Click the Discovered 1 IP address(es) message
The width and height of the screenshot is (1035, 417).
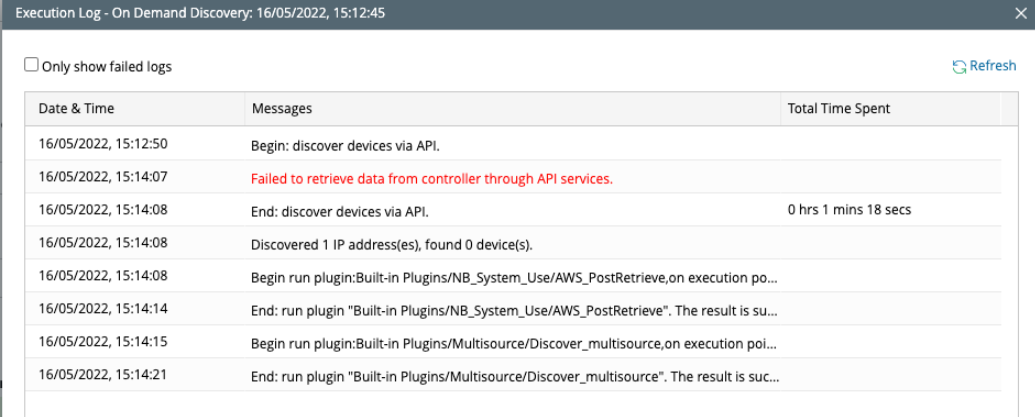click(391, 245)
